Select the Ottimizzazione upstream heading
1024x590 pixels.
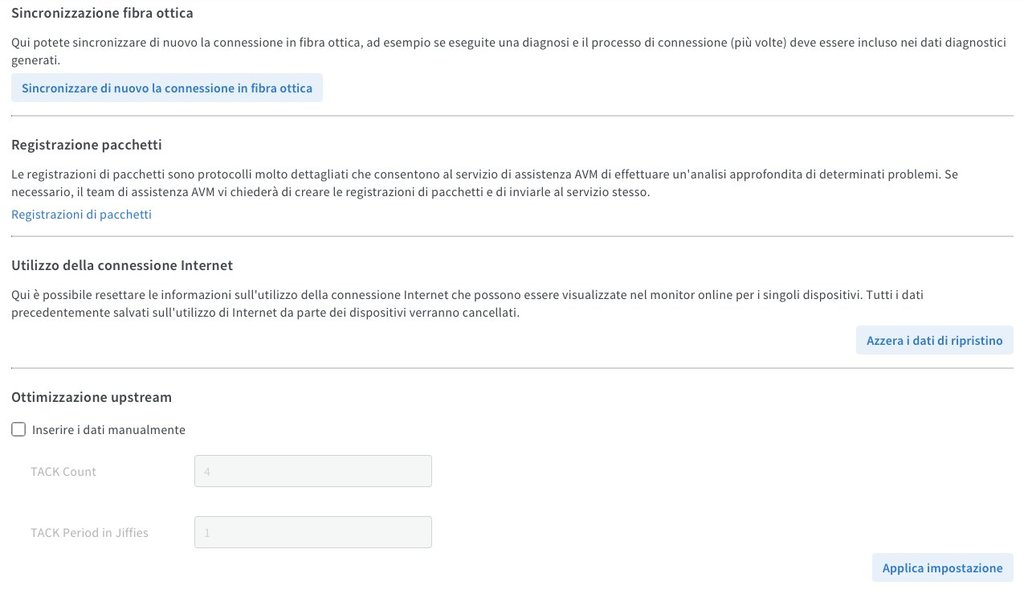[x=91, y=397]
